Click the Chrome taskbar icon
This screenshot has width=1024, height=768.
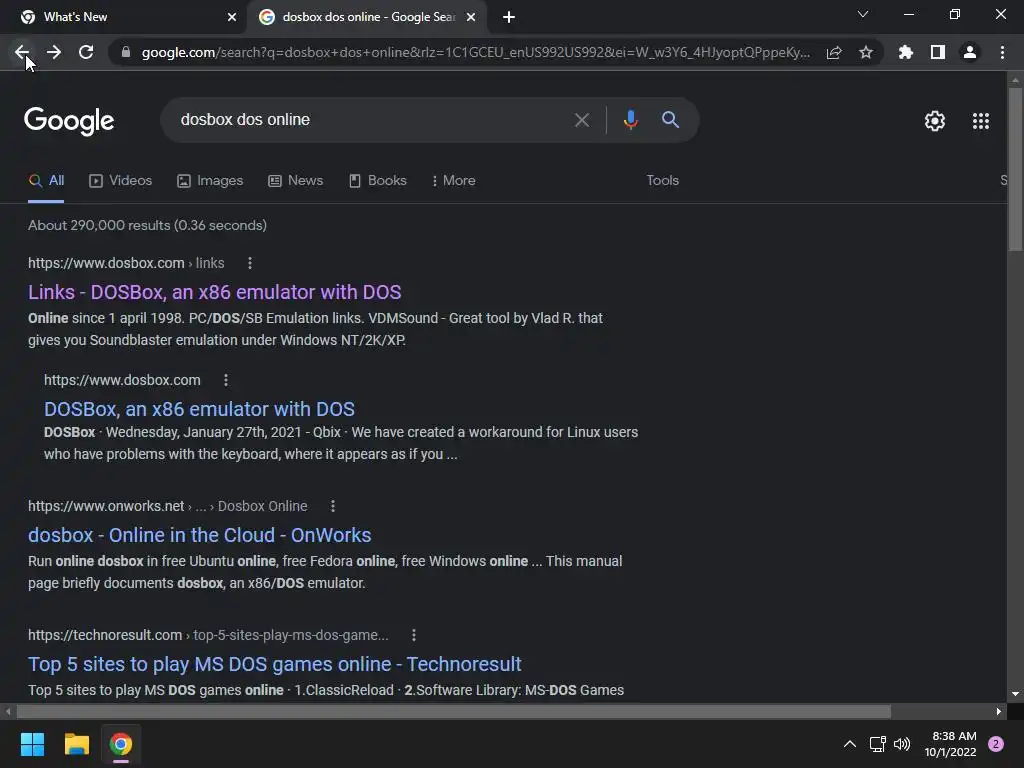point(121,744)
